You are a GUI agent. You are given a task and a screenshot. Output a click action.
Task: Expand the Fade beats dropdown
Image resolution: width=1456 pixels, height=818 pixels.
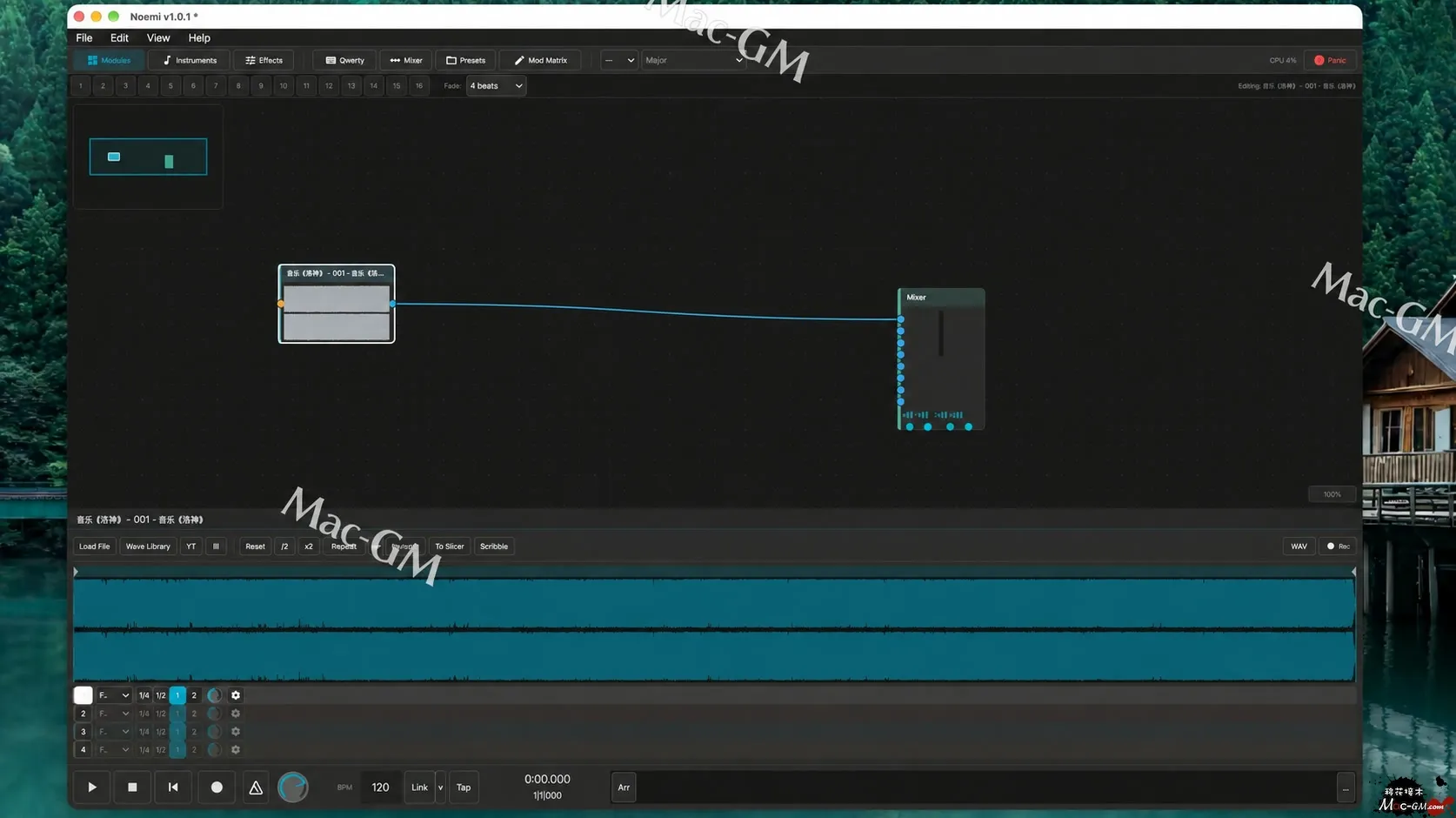[496, 85]
